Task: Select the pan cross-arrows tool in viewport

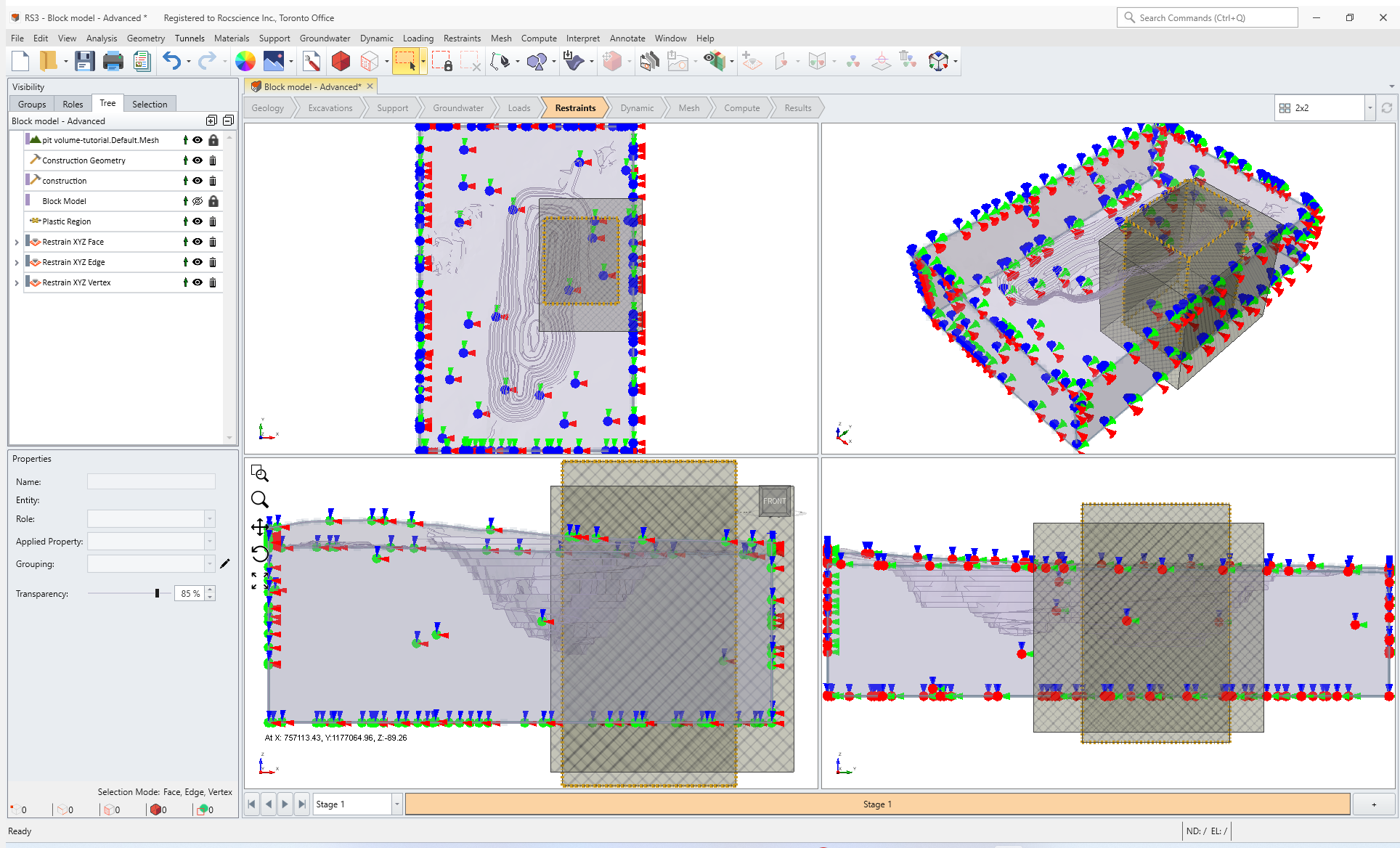Action: [260, 527]
